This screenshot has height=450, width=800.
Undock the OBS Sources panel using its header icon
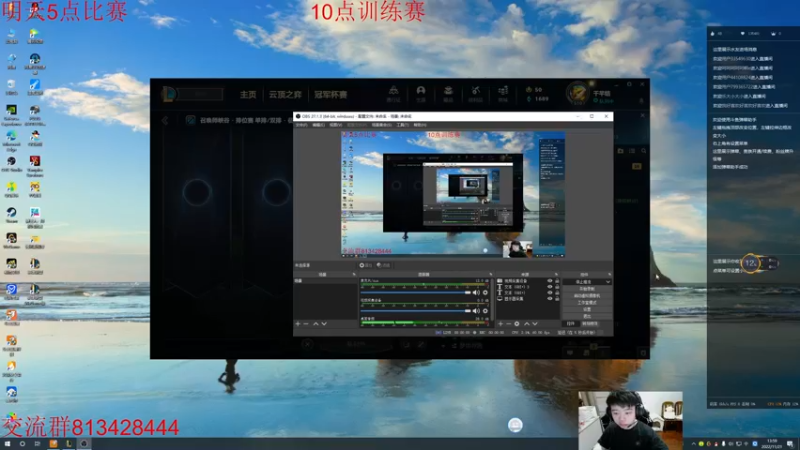pyautogui.click(x=556, y=274)
